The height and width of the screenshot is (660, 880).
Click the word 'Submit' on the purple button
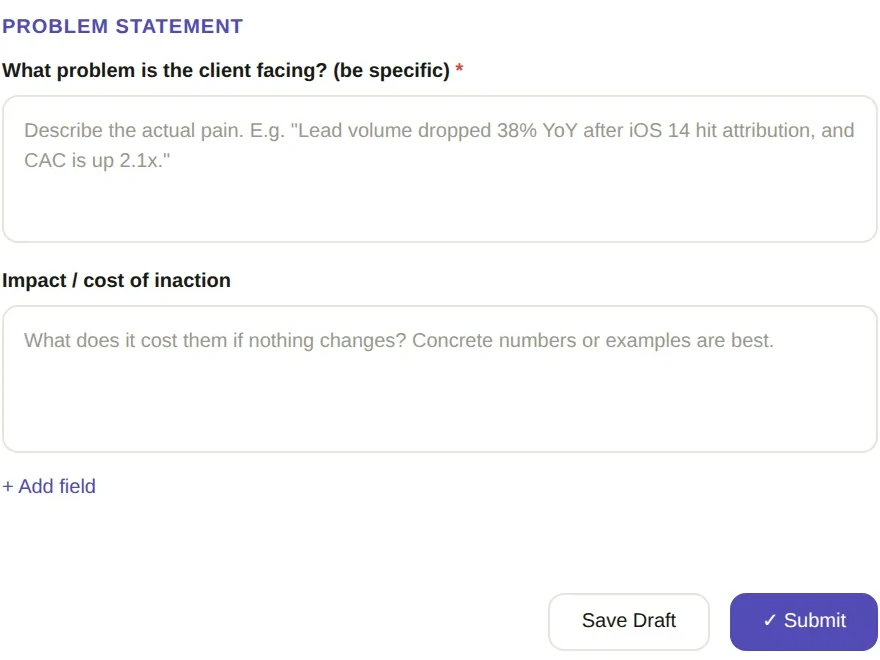pyautogui.click(x=814, y=620)
